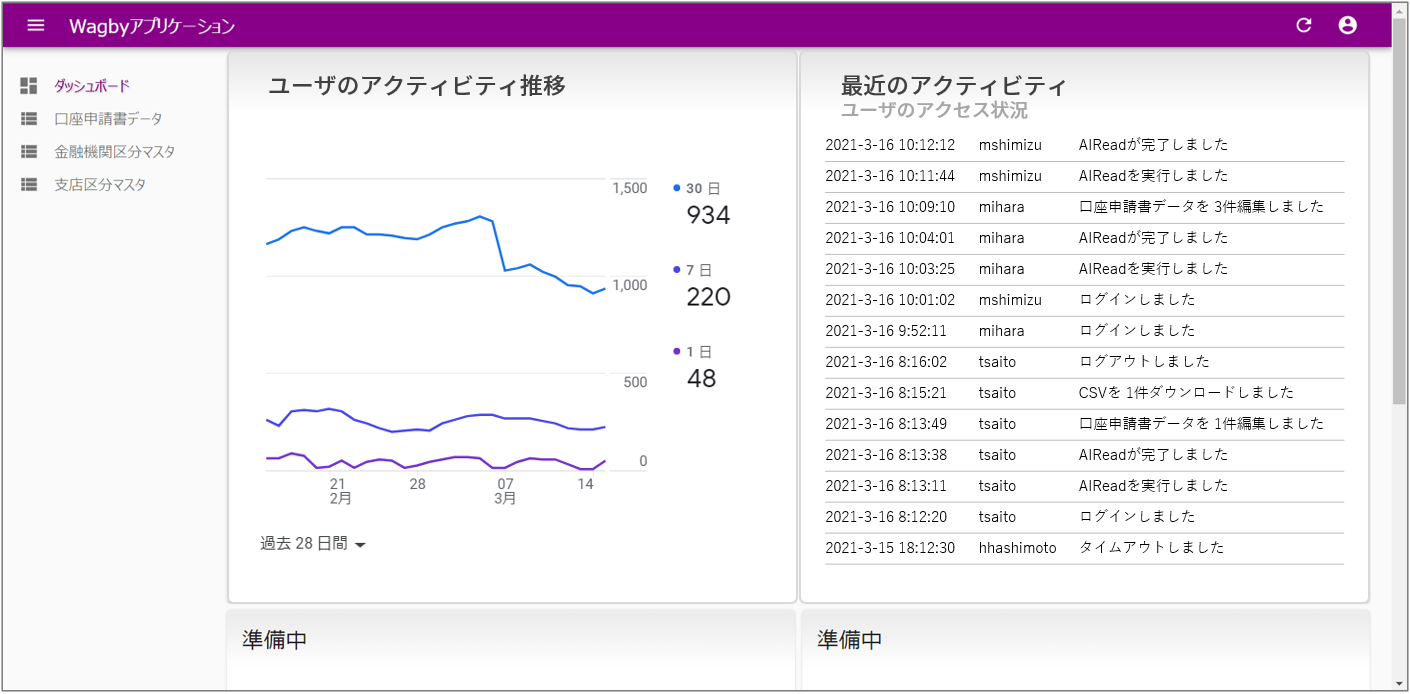Click the hhashimoto タイムアウトしました activity row
Image resolution: width=1410 pixels, height=694 pixels.
[1084, 548]
